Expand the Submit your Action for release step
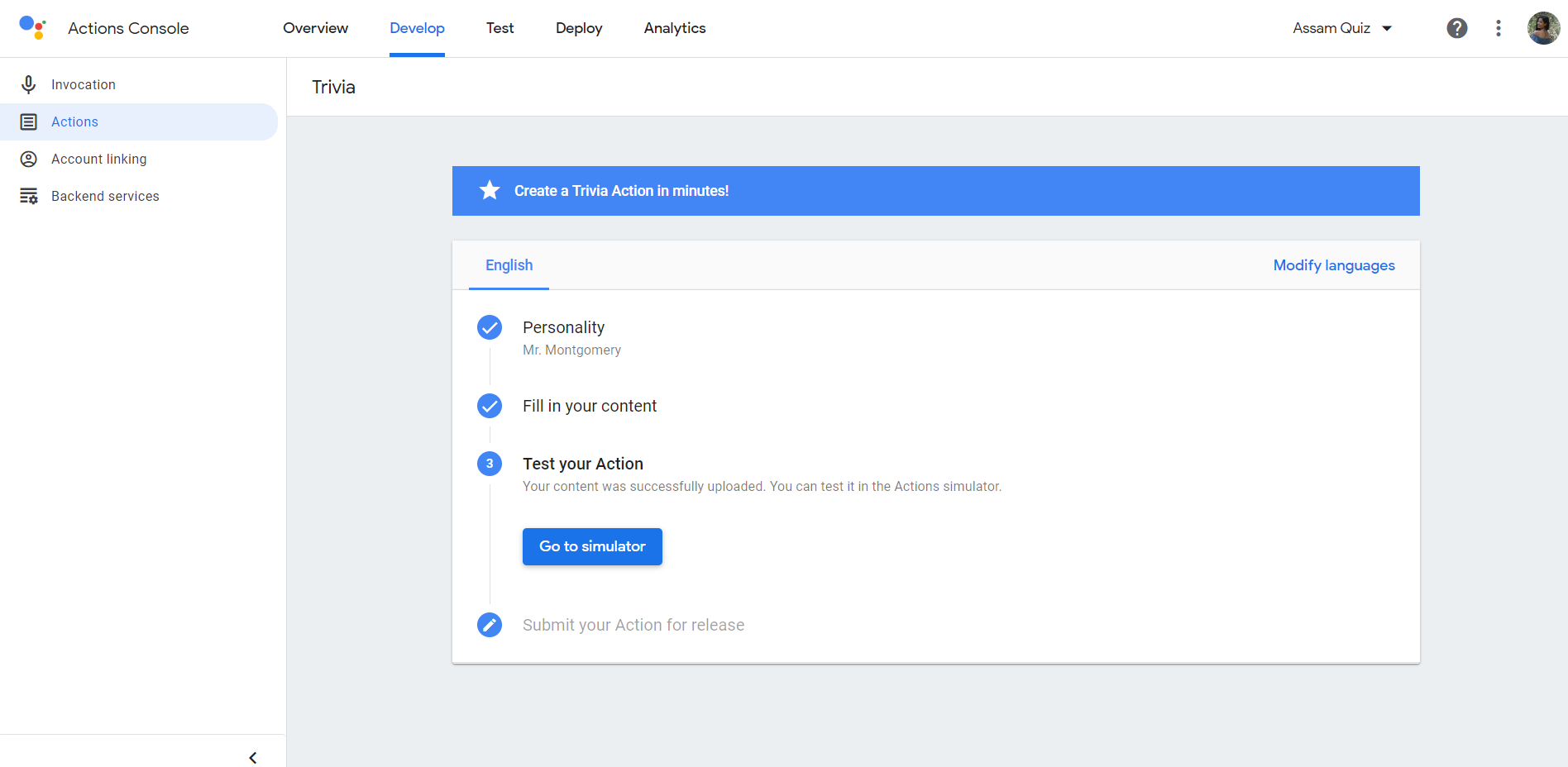The height and width of the screenshot is (767, 1568). (x=633, y=625)
